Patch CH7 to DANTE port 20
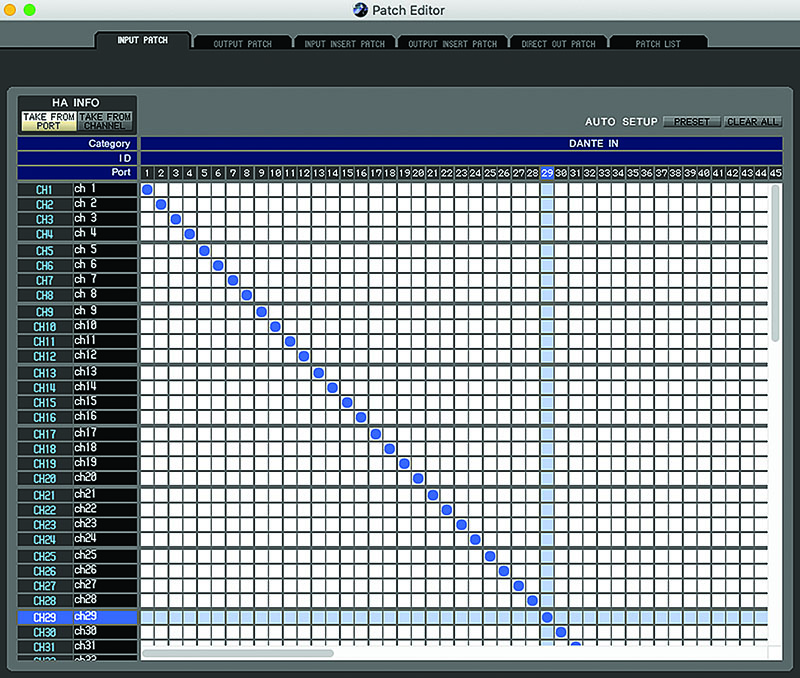Viewport: 800px width, 678px height. (x=418, y=280)
